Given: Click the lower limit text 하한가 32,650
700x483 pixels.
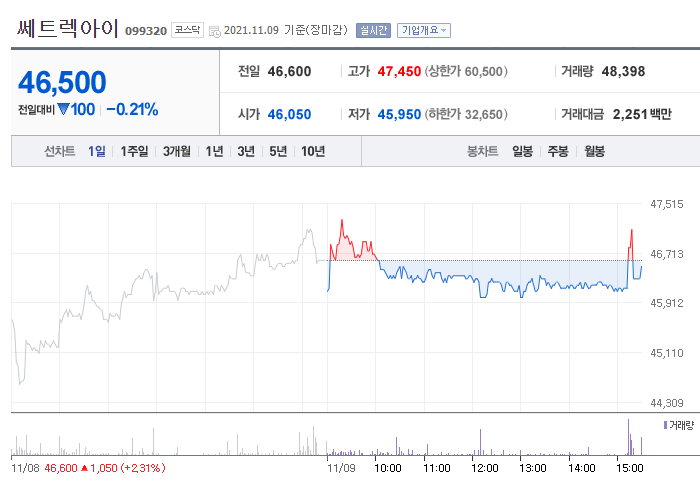Looking at the screenshot, I should click(x=466, y=114).
